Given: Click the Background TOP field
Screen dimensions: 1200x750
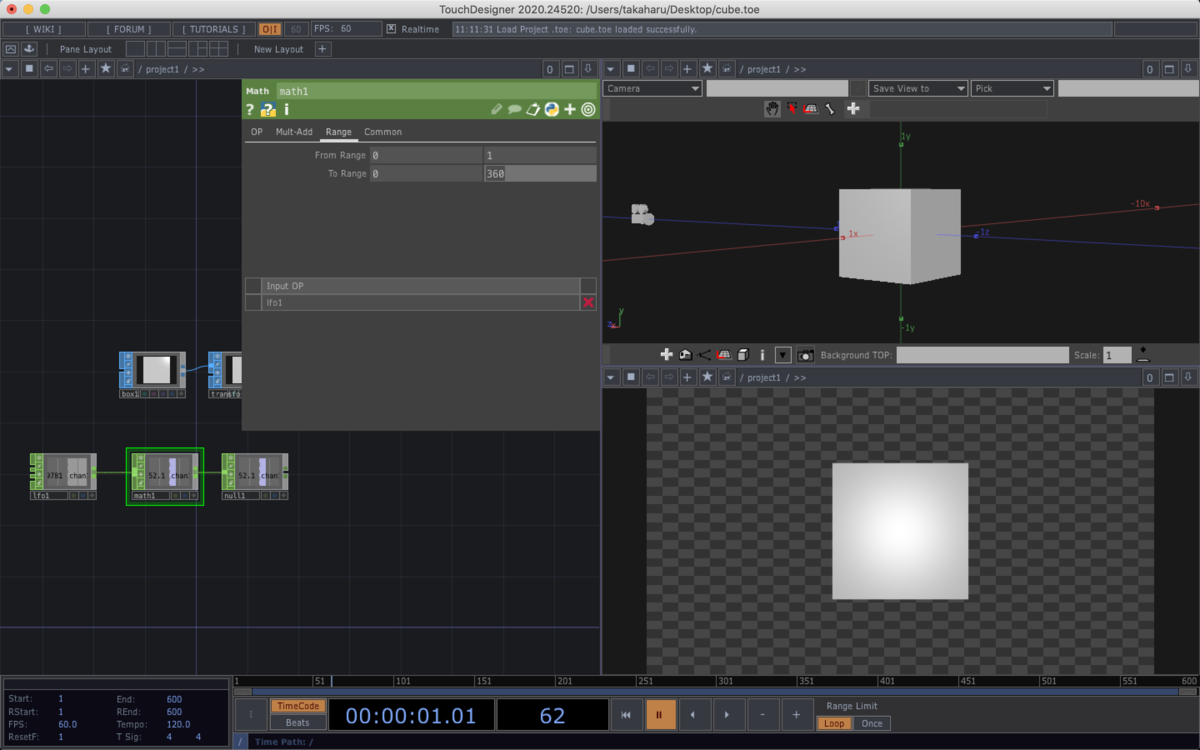Looking at the screenshot, I should click(x=983, y=355).
